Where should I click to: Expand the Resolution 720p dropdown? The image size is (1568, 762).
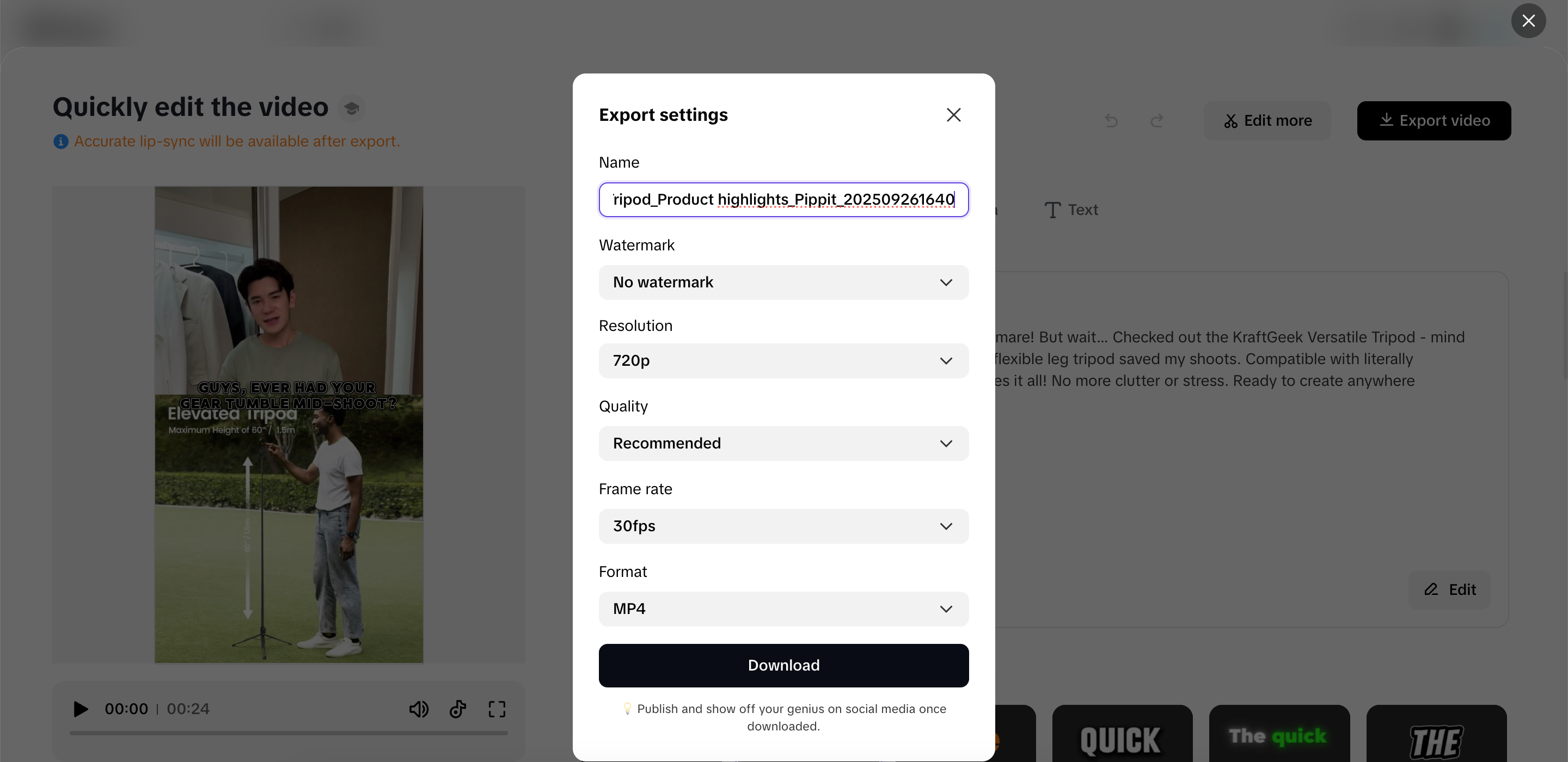(783, 361)
